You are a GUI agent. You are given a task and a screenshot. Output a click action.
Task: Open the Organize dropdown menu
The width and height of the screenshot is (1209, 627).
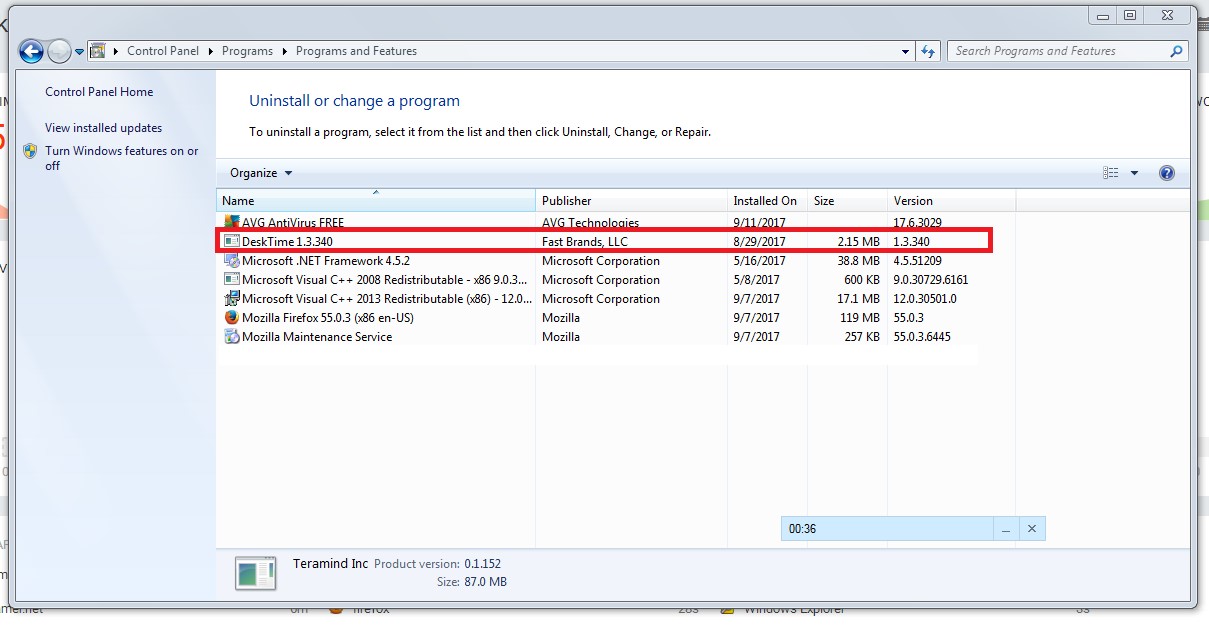pyautogui.click(x=261, y=173)
